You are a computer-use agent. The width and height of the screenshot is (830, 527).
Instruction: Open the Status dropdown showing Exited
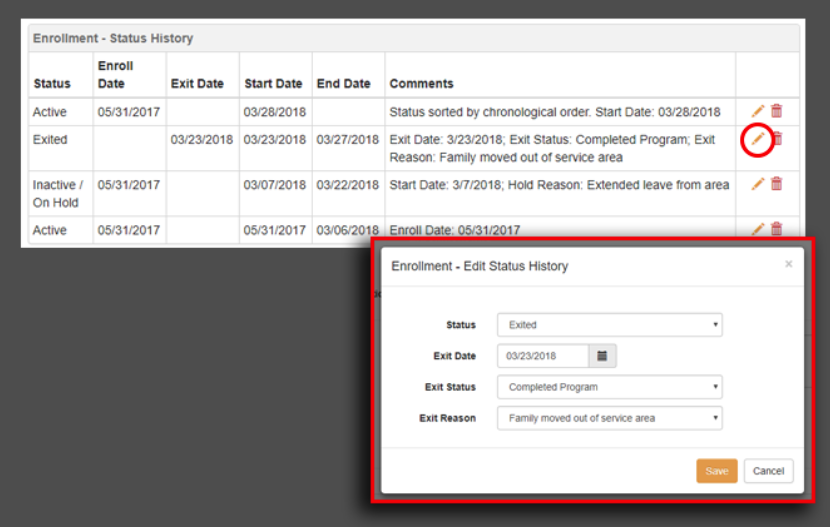[x=609, y=325]
